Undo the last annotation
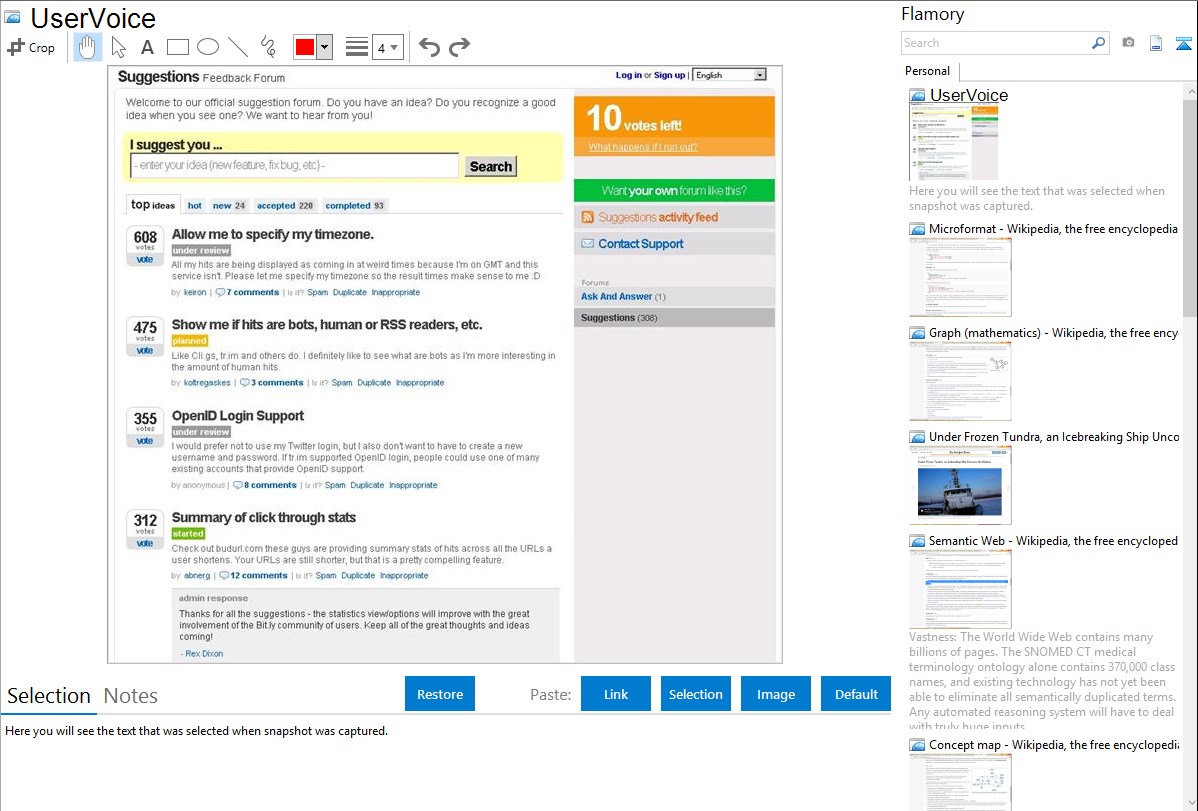 click(429, 47)
